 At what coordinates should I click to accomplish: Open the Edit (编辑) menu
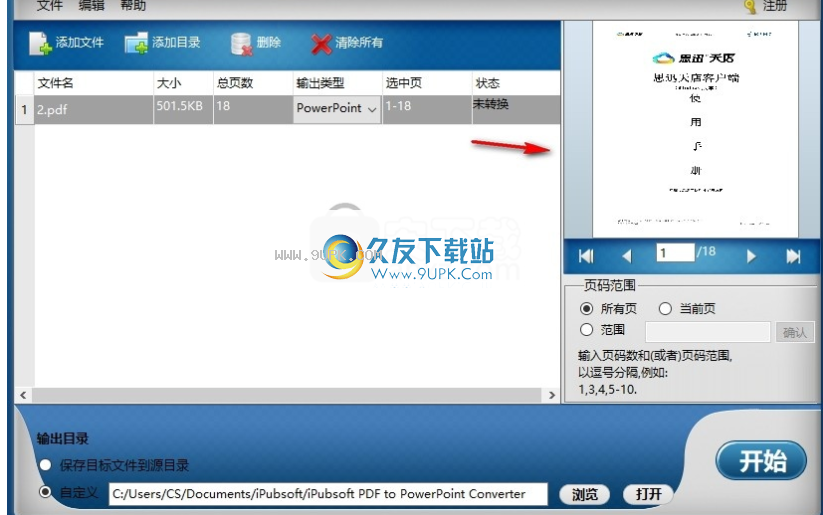(91, 6)
